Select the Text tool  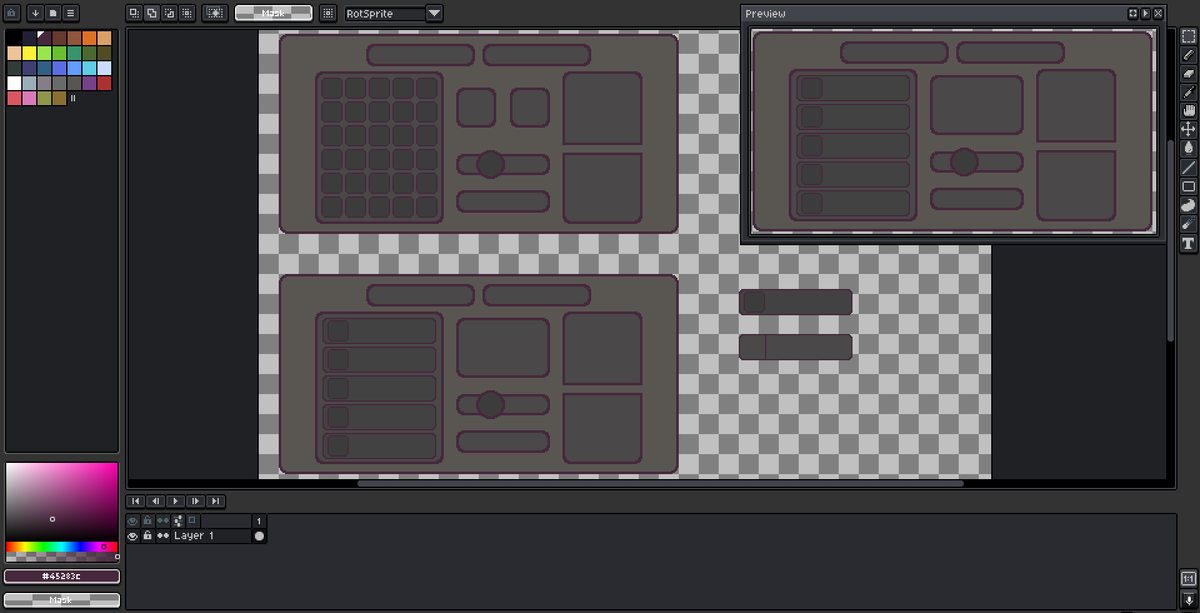click(x=1188, y=243)
